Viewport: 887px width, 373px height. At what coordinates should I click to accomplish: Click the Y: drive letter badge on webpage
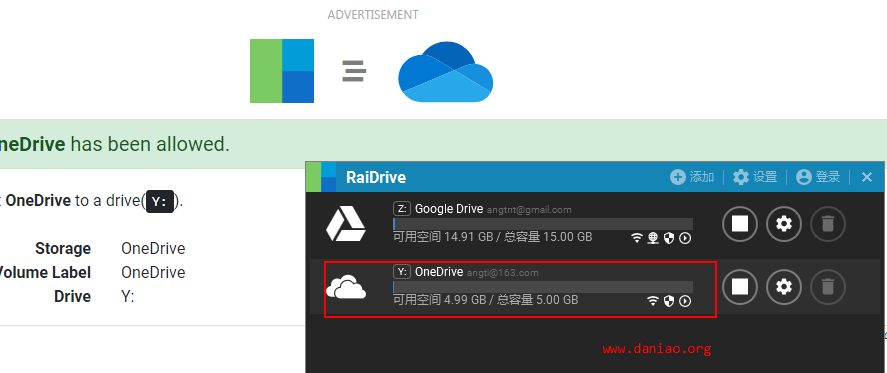(x=160, y=202)
